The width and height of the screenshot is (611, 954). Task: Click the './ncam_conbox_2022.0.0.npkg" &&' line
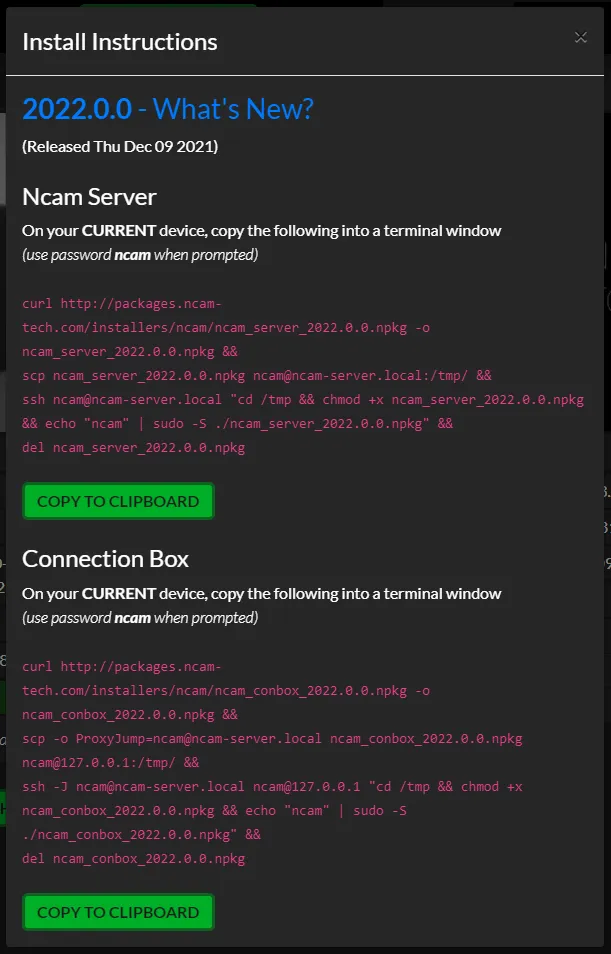tap(141, 835)
